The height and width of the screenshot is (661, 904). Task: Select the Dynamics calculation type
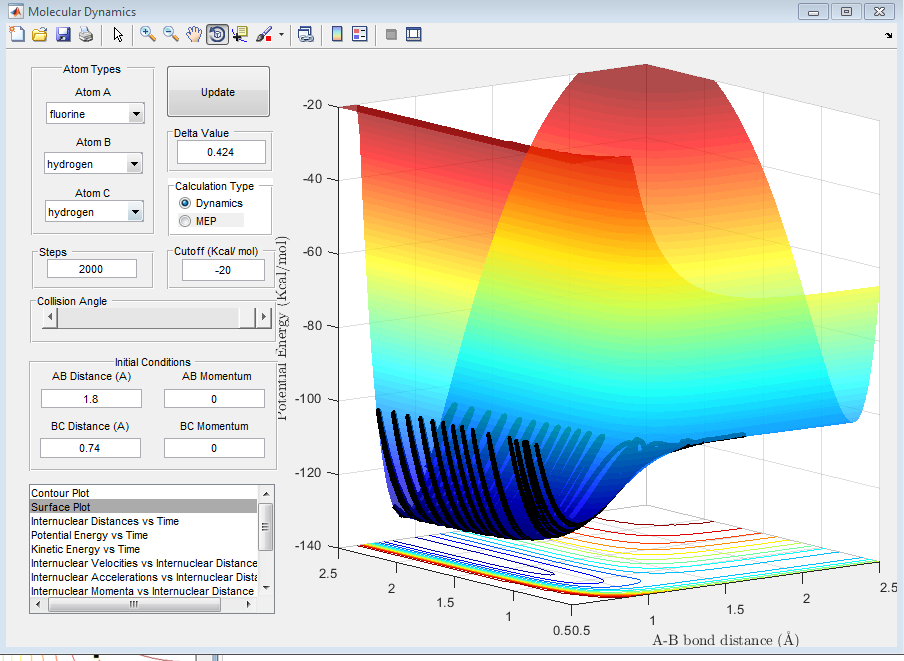[x=185, y=203]
